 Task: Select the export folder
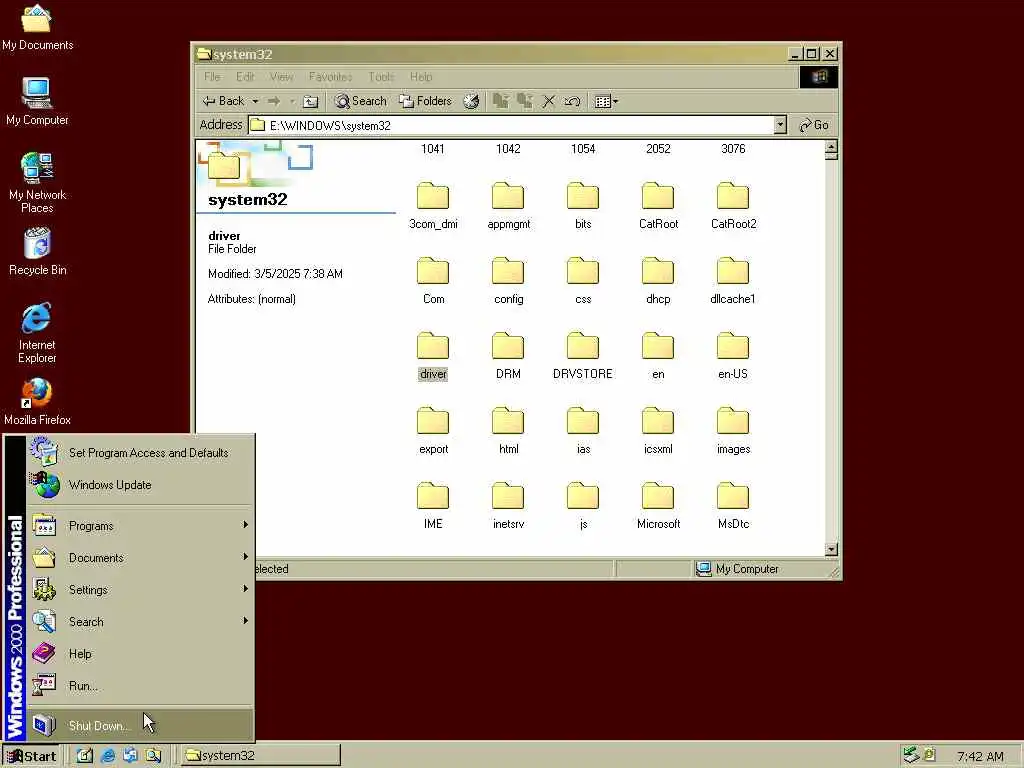433,431
